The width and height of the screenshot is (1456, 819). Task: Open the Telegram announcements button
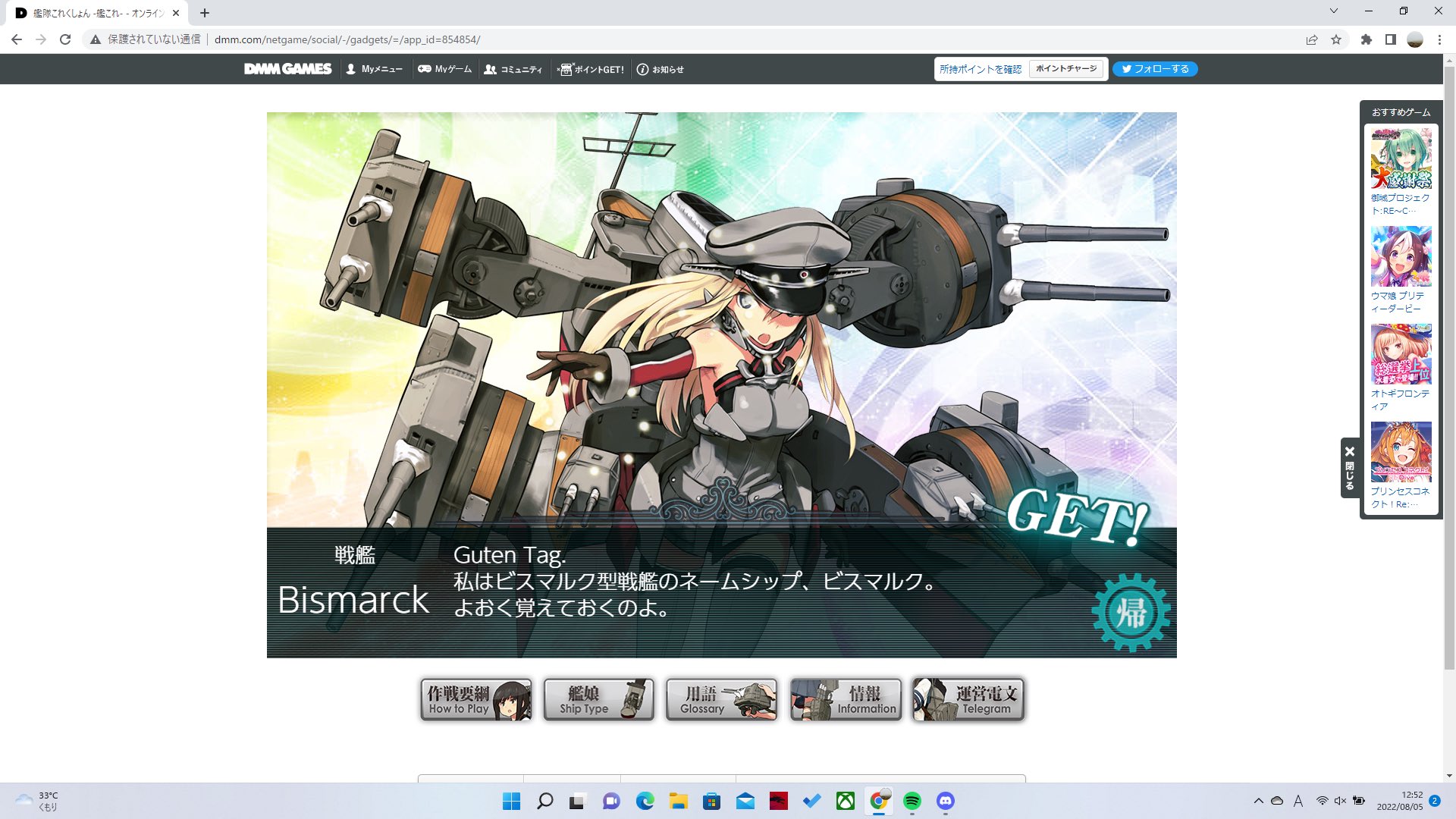(x=968, y=699)
